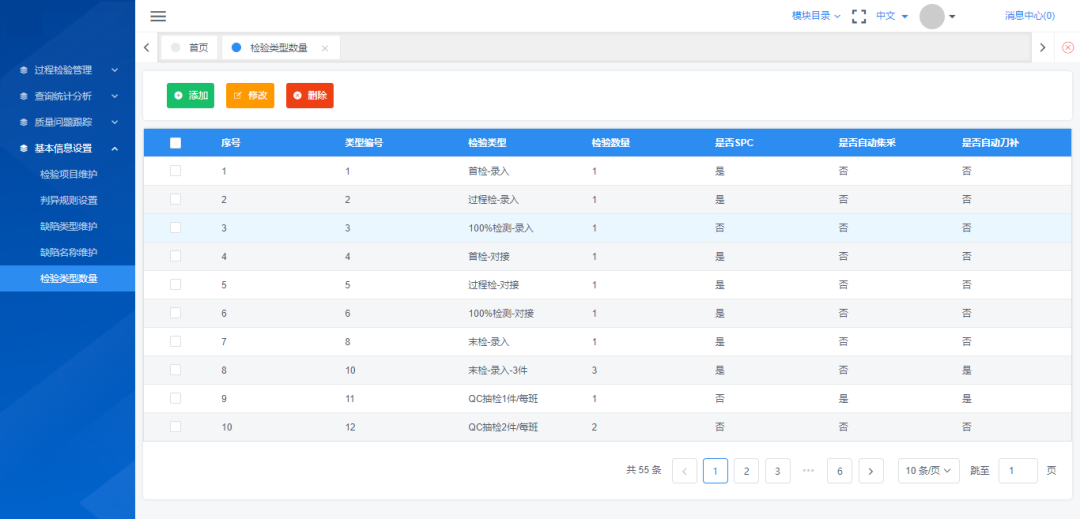Close the 检验类型数量 tab
1080x519 pixels.
[325, 48]
